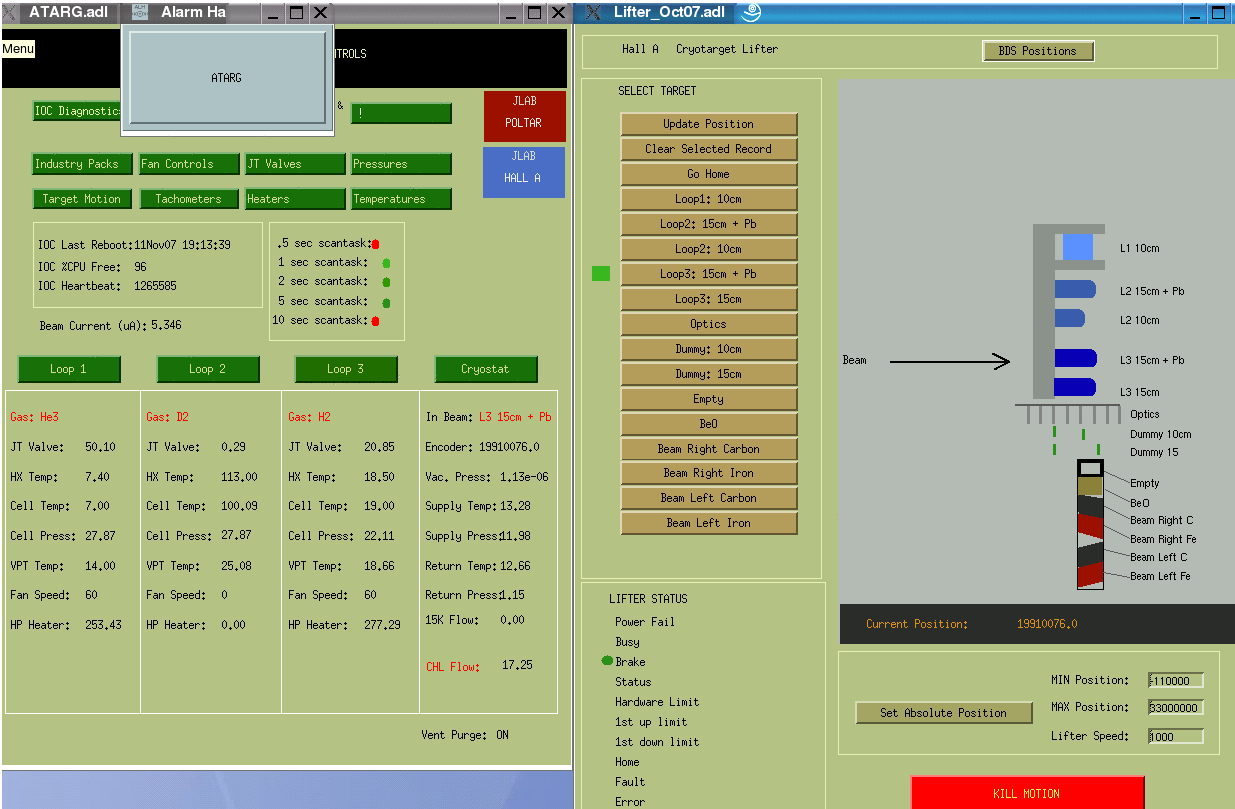Select the BeO target button
The width and height of the screenshot is (1235, 809).
709,424
